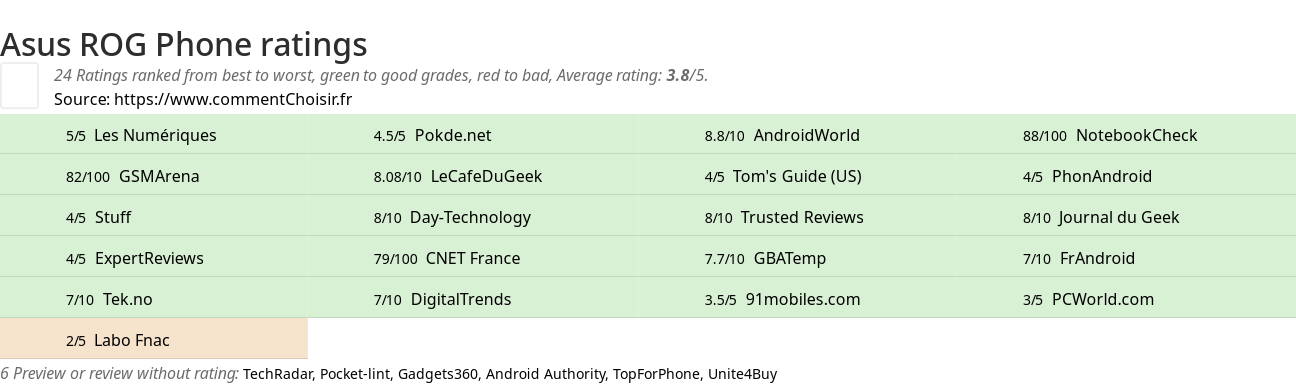Click the DigitalTrends 7/10 rating
Image resolution: width=1296 pixels, height=384 pixels.
[473, 299]
